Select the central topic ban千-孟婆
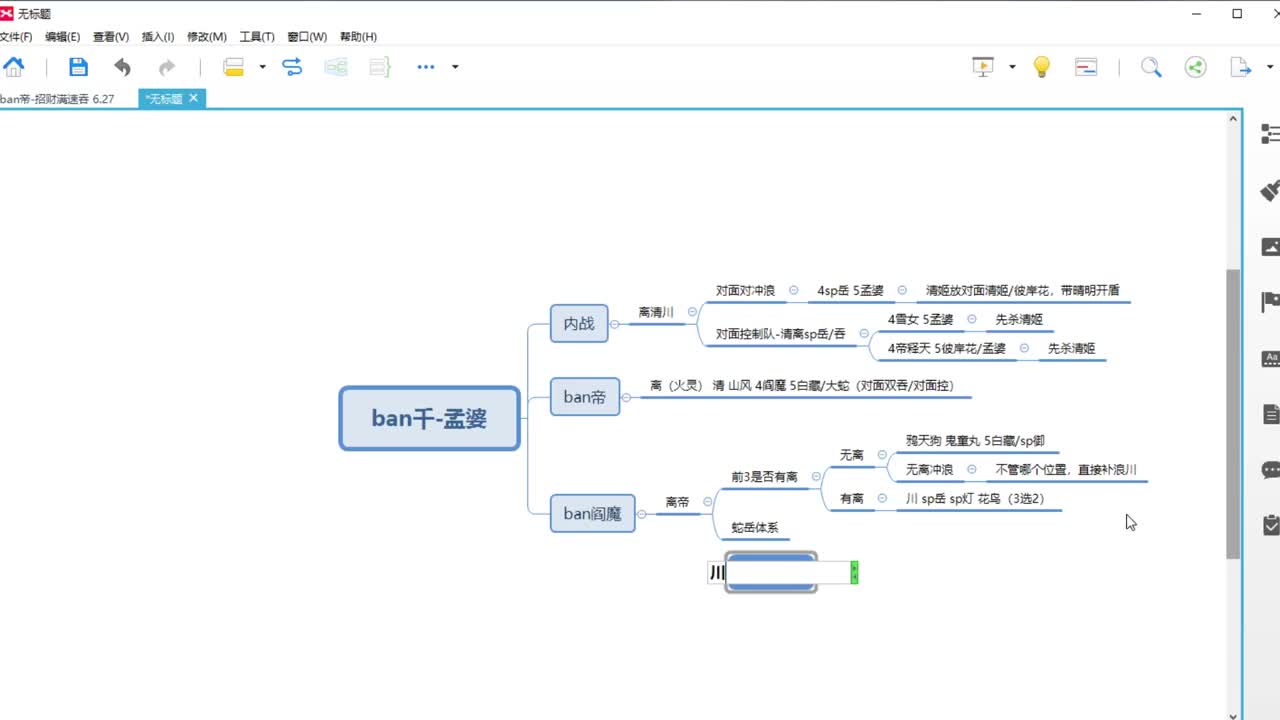The width and height of the screenshot is (1280, 720). point(429,418)
